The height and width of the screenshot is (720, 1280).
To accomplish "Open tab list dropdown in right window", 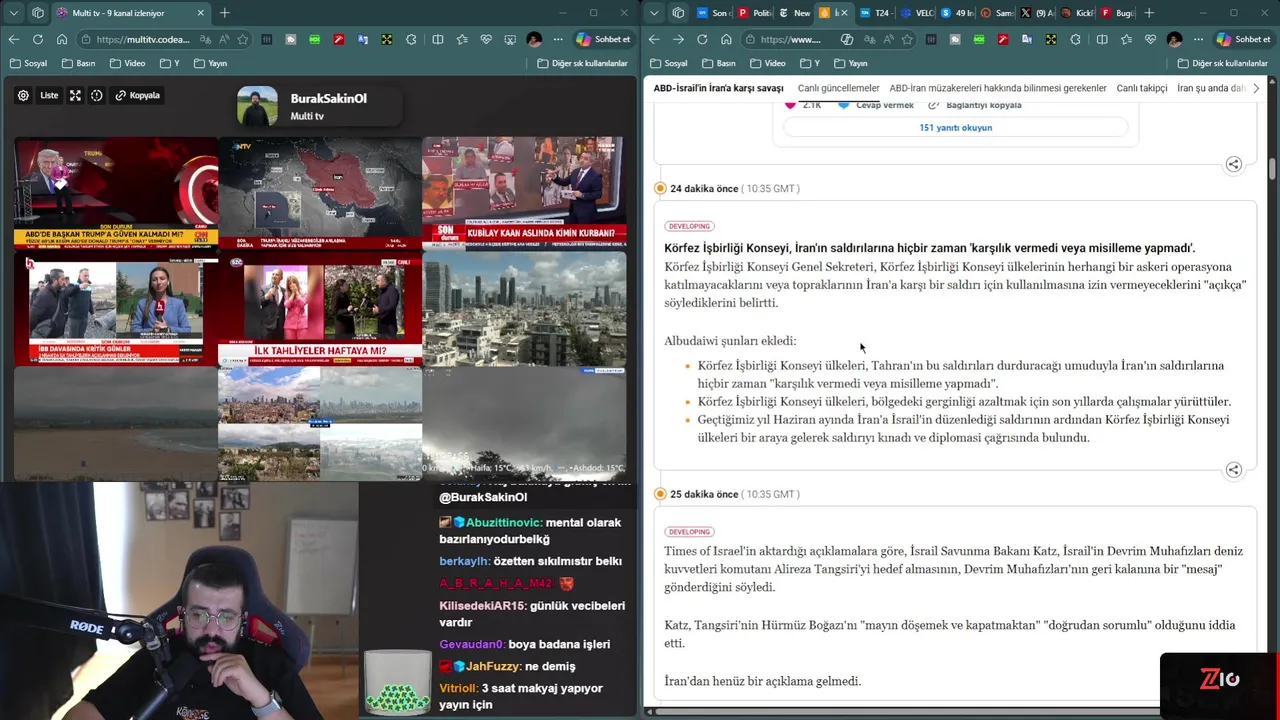I will 654,13.
